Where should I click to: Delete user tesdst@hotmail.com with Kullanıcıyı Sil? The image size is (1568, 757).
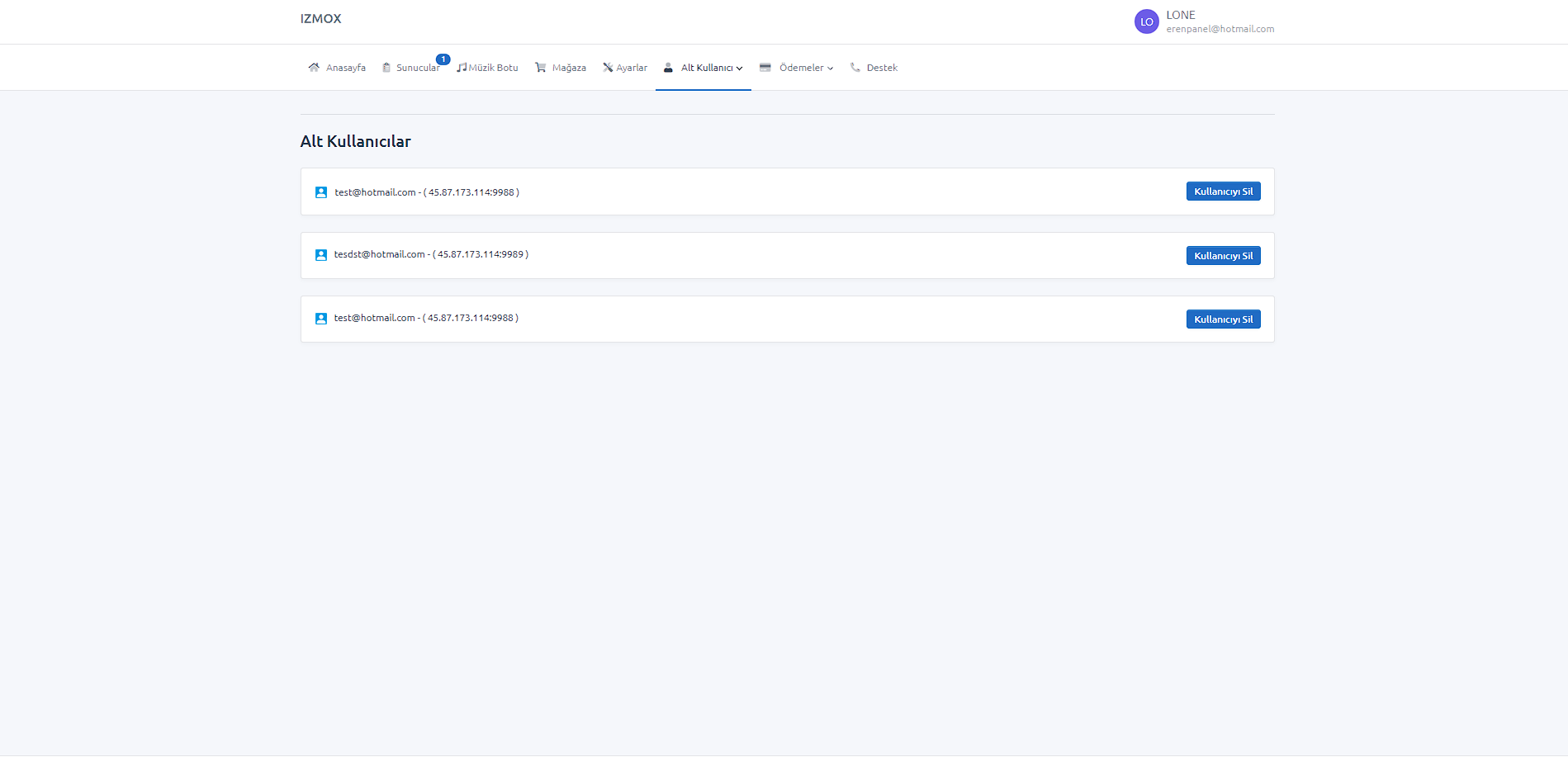click(x=1223, y=256)
